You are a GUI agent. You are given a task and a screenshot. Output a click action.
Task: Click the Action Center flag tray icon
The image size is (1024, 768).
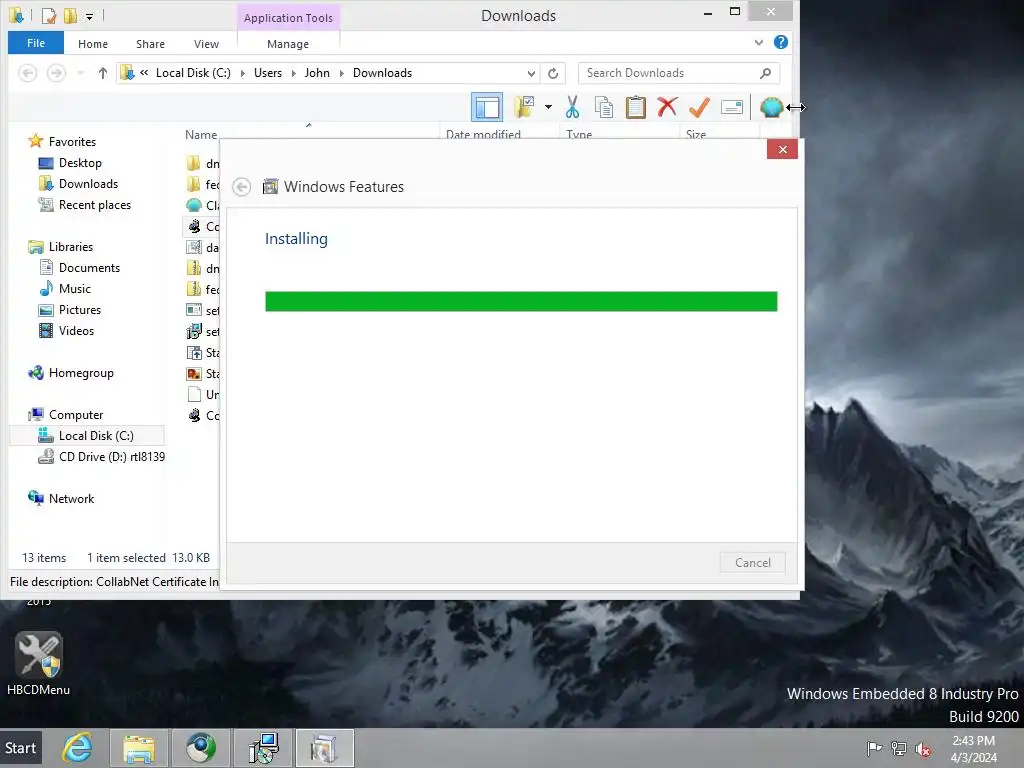point(874,748)
